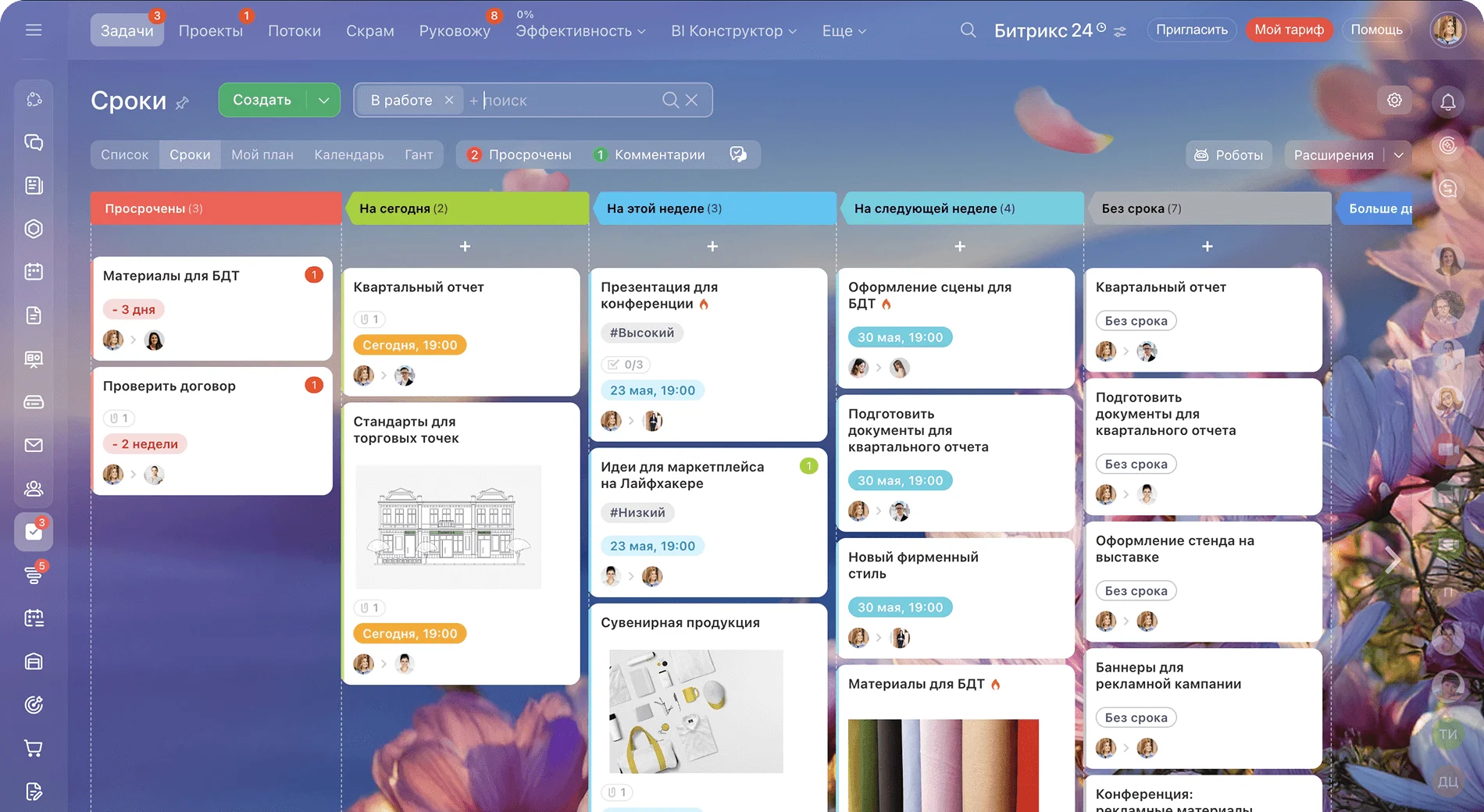
Task: Click the mark-all-read chat icon near Комментарии
Action: click(738, 155)
